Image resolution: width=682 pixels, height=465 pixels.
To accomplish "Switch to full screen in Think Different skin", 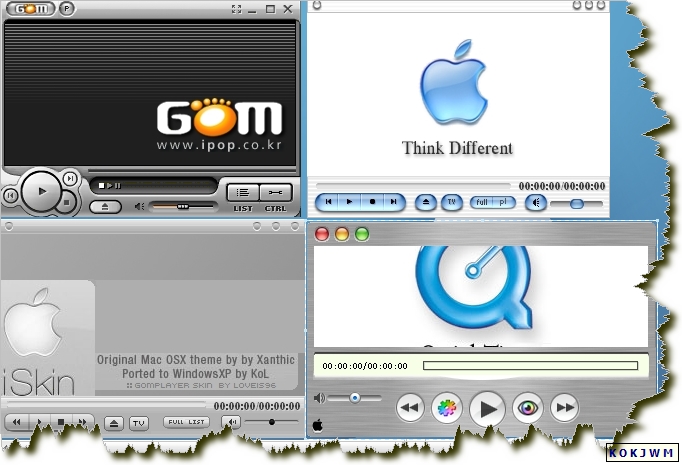I will (x=481, y=202).
